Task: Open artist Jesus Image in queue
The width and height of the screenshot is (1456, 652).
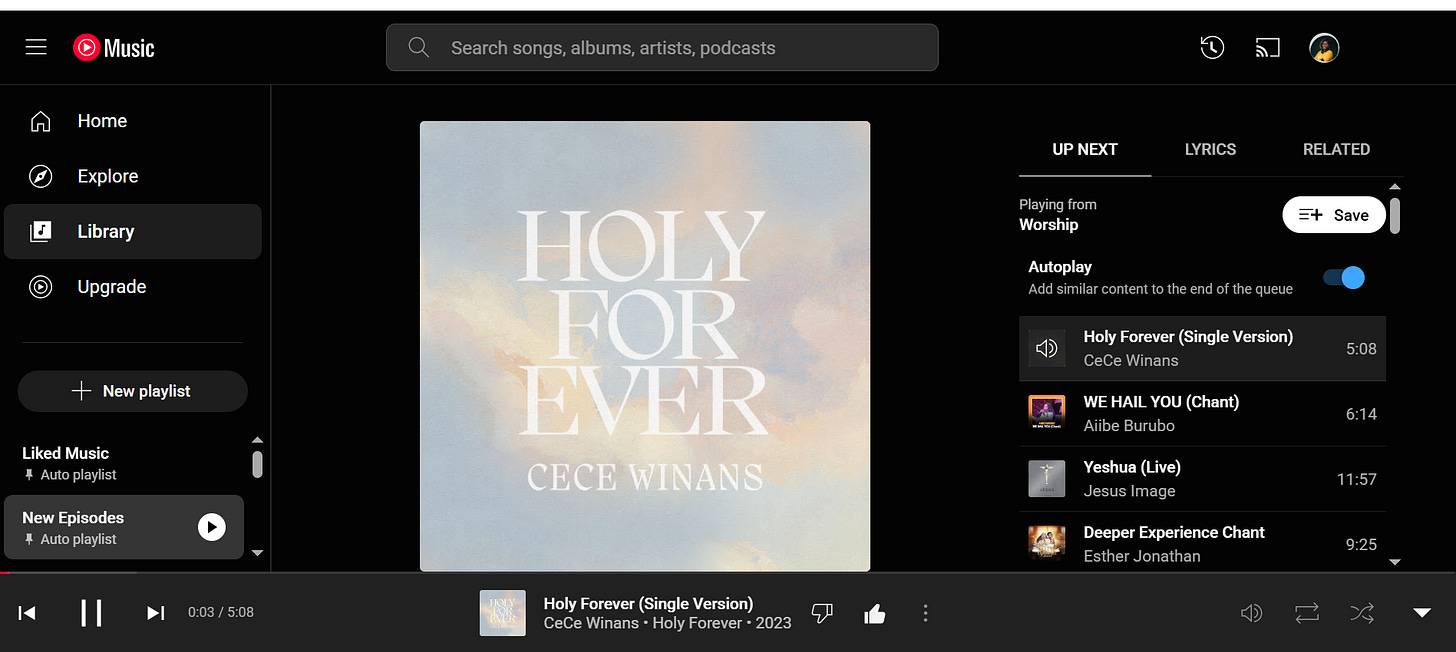Action: pyautogui.click(x=1129, y=491)
